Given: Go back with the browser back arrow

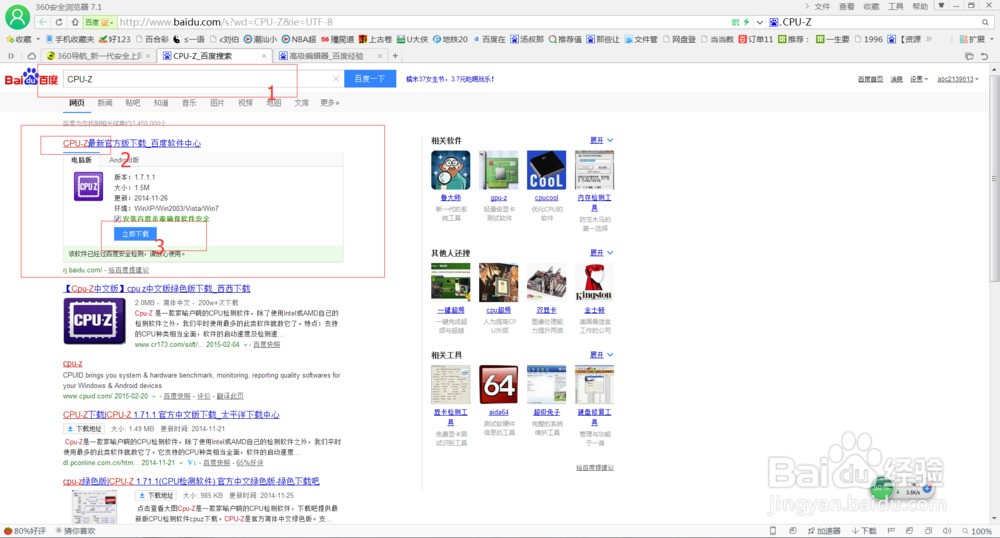Looking at the screenshot, I should point(43,22).
